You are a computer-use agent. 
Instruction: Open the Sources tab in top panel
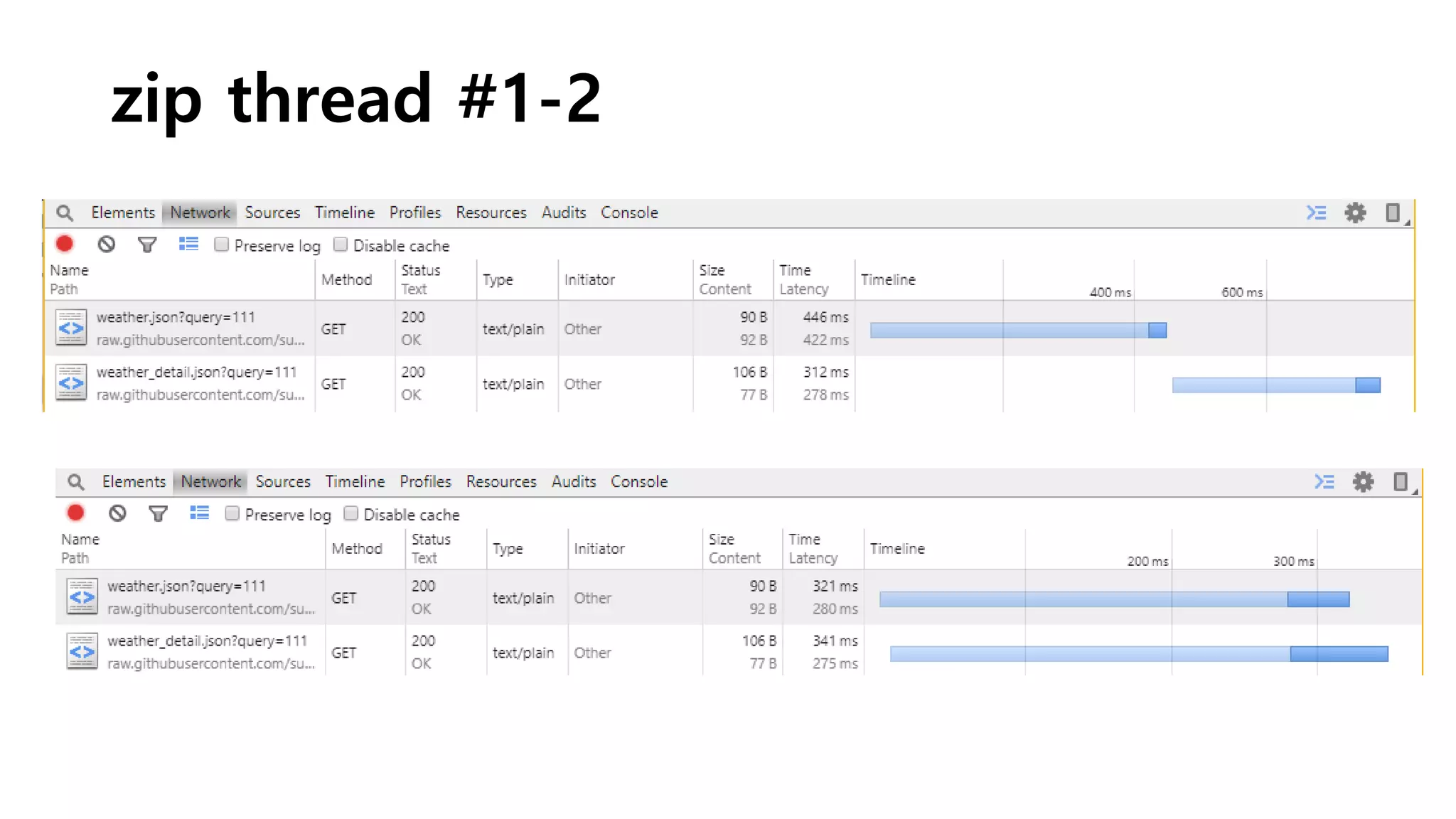click(x=272, y=213)
